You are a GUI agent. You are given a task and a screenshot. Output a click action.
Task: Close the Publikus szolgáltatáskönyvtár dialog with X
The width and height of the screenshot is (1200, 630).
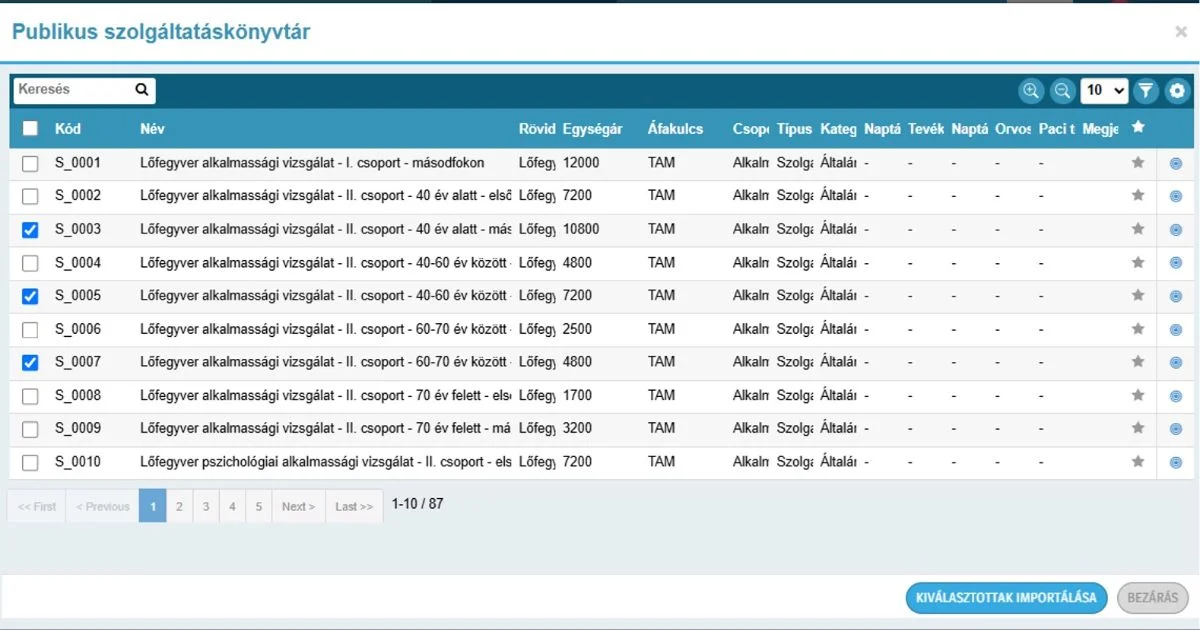point(1181,32)
